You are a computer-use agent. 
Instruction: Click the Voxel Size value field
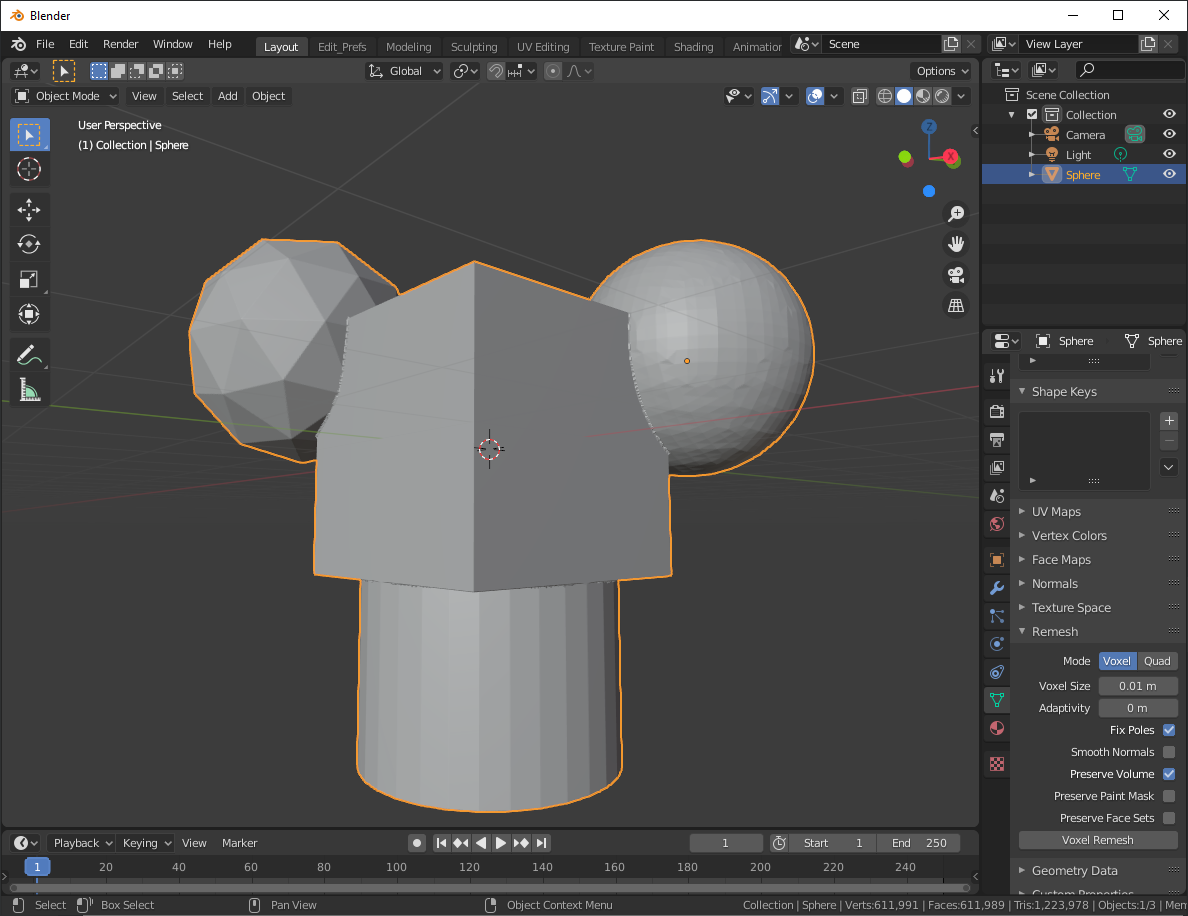(1137, 686)
